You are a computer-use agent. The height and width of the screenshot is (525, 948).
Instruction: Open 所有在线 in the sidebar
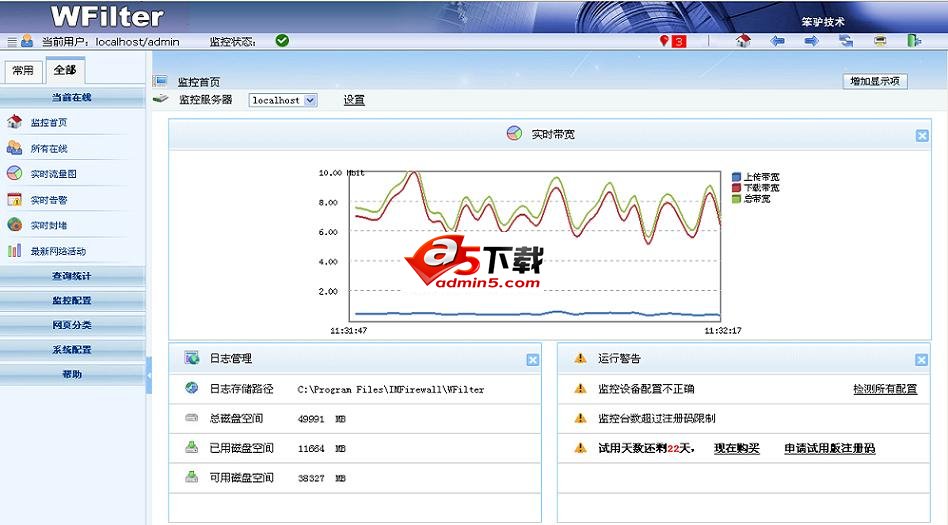(49, 148)
